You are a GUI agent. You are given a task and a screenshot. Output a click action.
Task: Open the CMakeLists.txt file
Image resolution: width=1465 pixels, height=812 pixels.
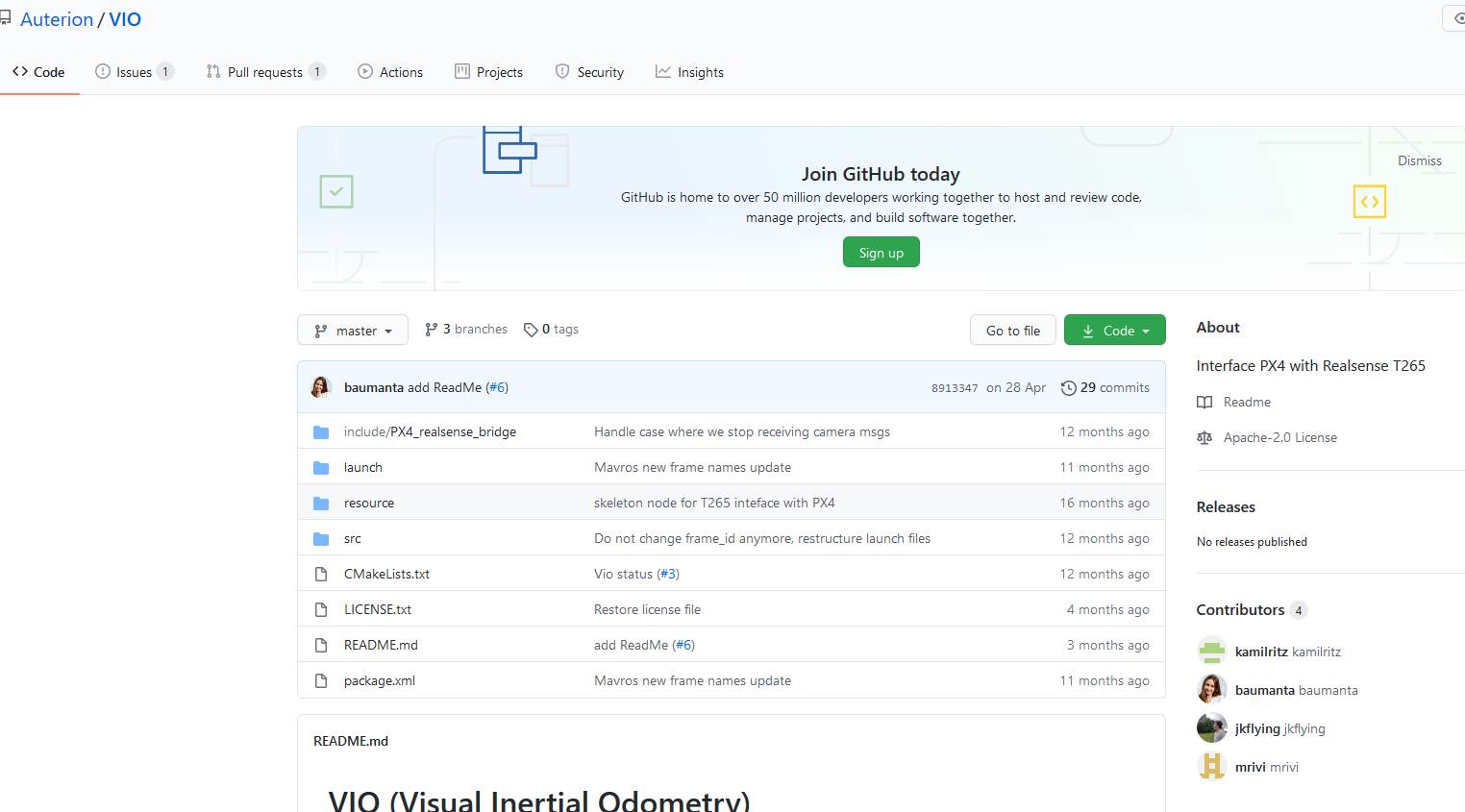pyautogui.click(x=386, y=574)
